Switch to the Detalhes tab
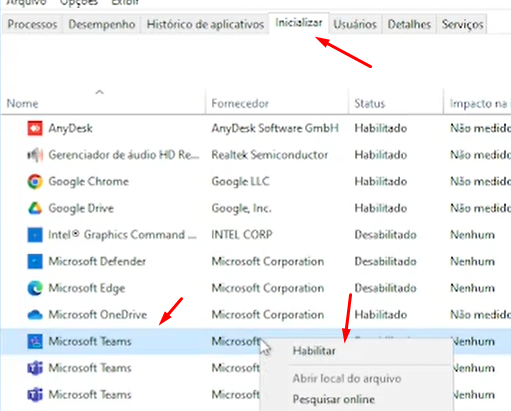 (409, 24)
